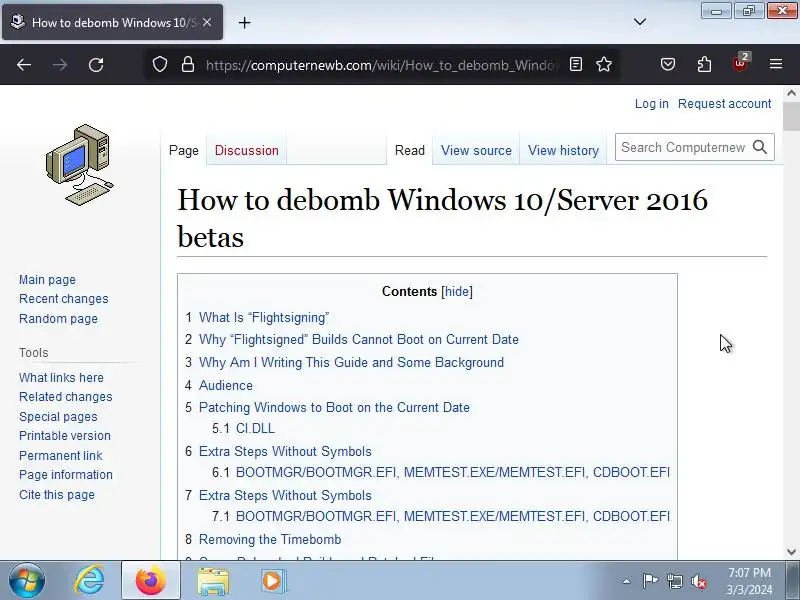Click the scrollbar down arrow

pos(791,552)
